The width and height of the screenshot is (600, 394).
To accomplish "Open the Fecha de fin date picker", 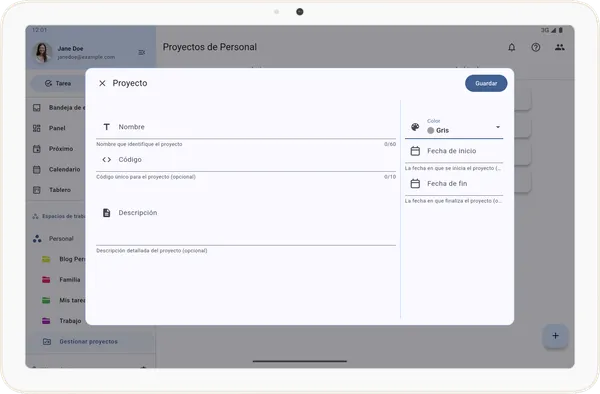I will coord(454,184).
